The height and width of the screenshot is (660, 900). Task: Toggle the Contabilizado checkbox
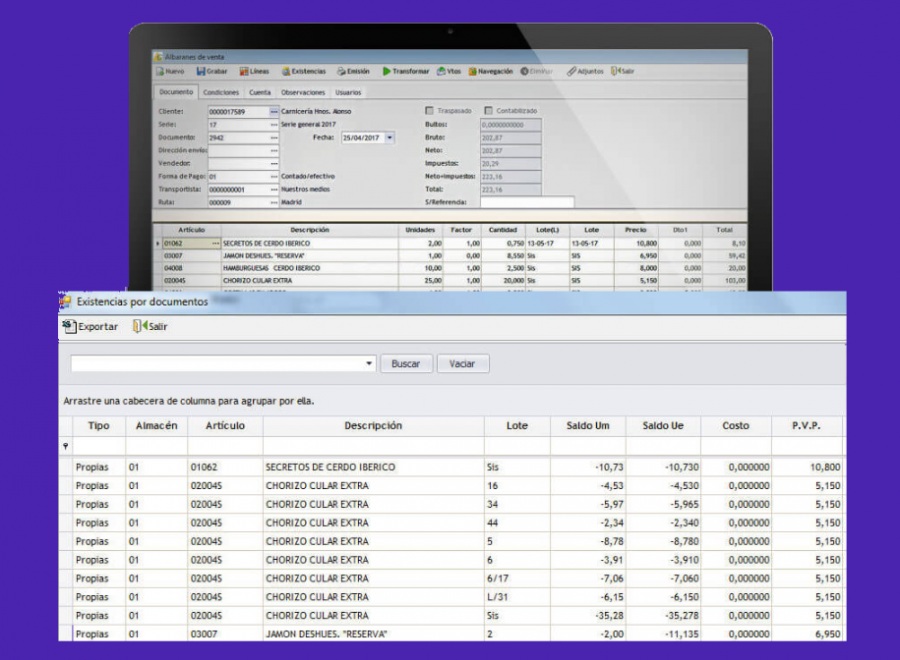click(488, 110)
